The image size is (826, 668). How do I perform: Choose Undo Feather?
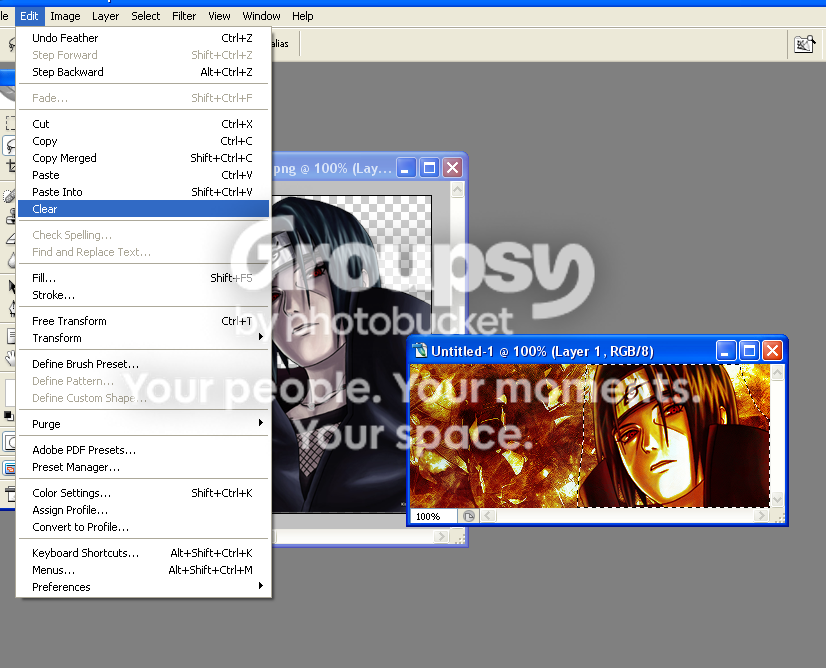[x=143, y=38]
